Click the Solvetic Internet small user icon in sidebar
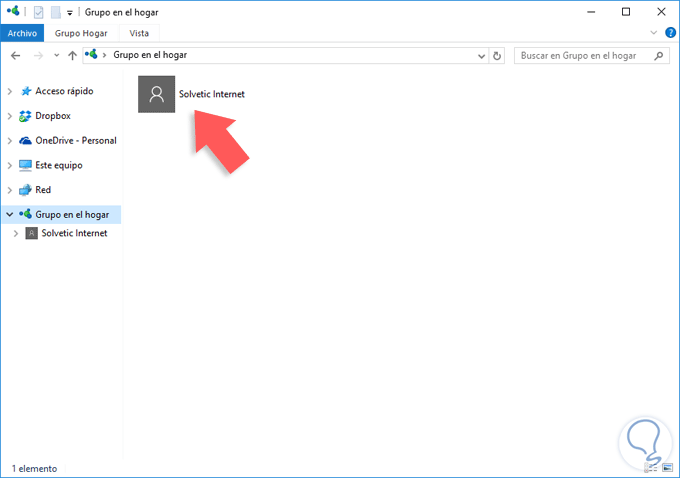680x478 pixels. (x=31, y=233)
